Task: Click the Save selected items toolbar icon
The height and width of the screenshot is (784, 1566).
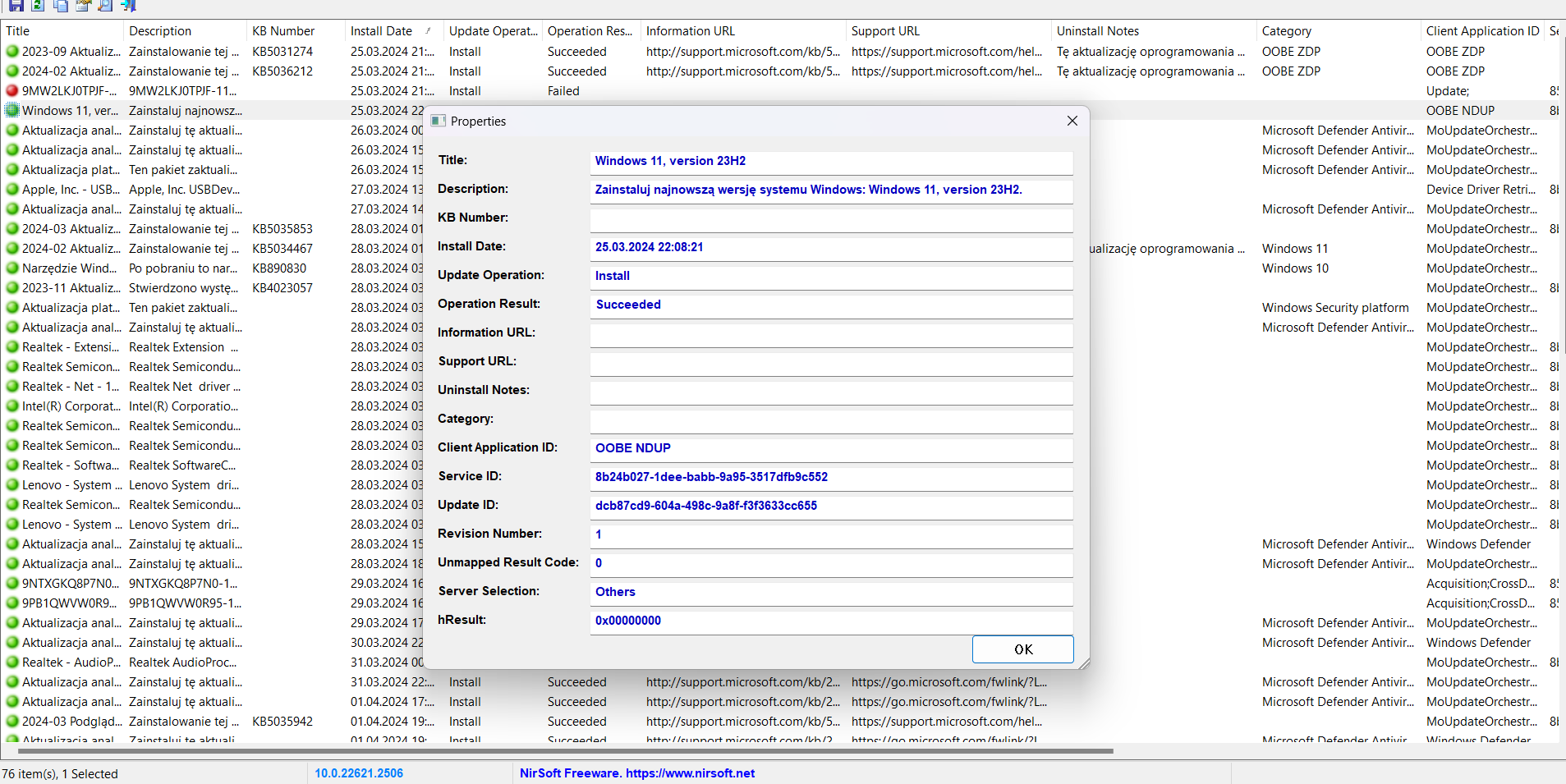Action: tap(16, 5)
